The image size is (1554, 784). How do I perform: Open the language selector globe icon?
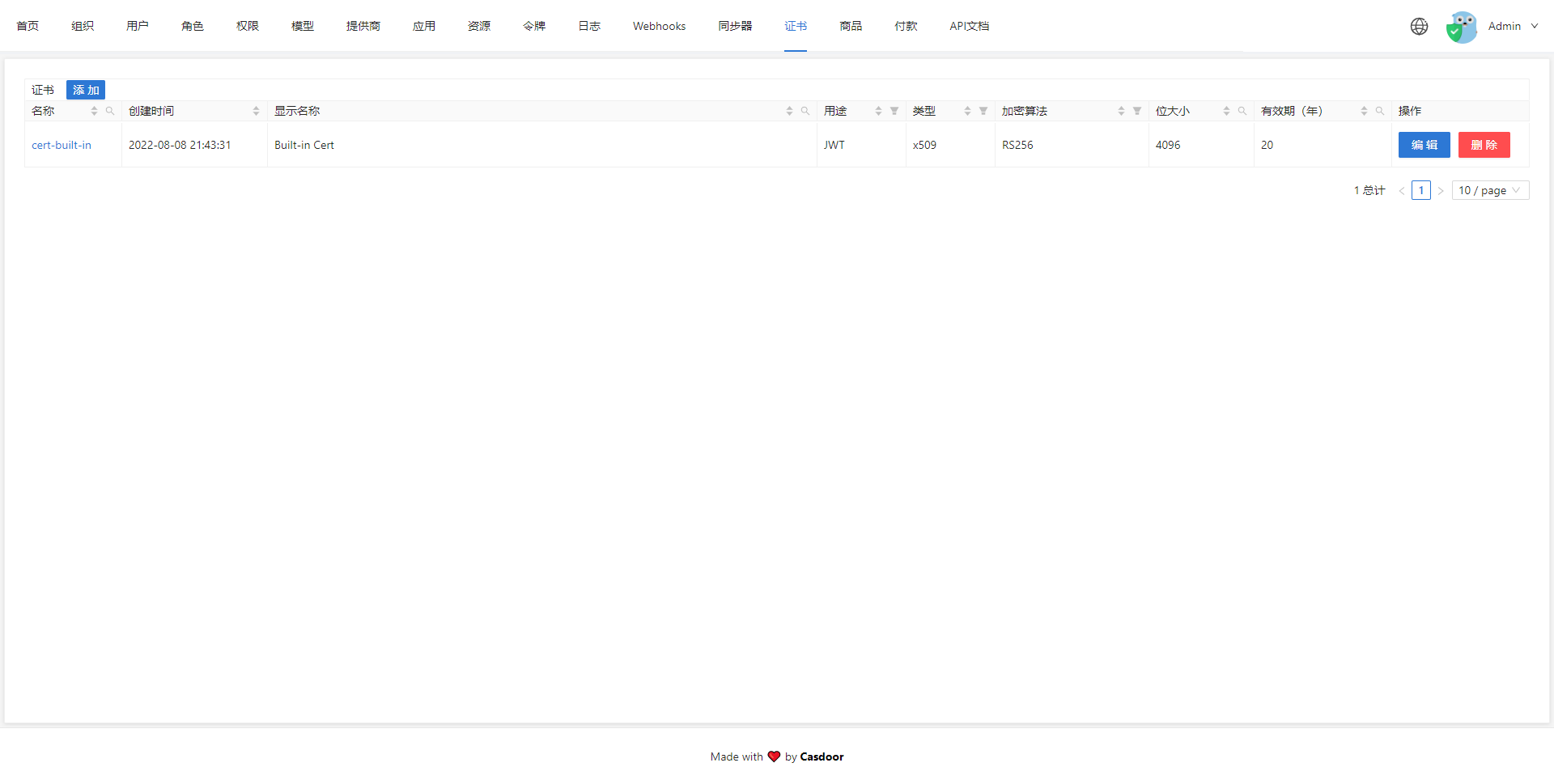click(1419, 26)
